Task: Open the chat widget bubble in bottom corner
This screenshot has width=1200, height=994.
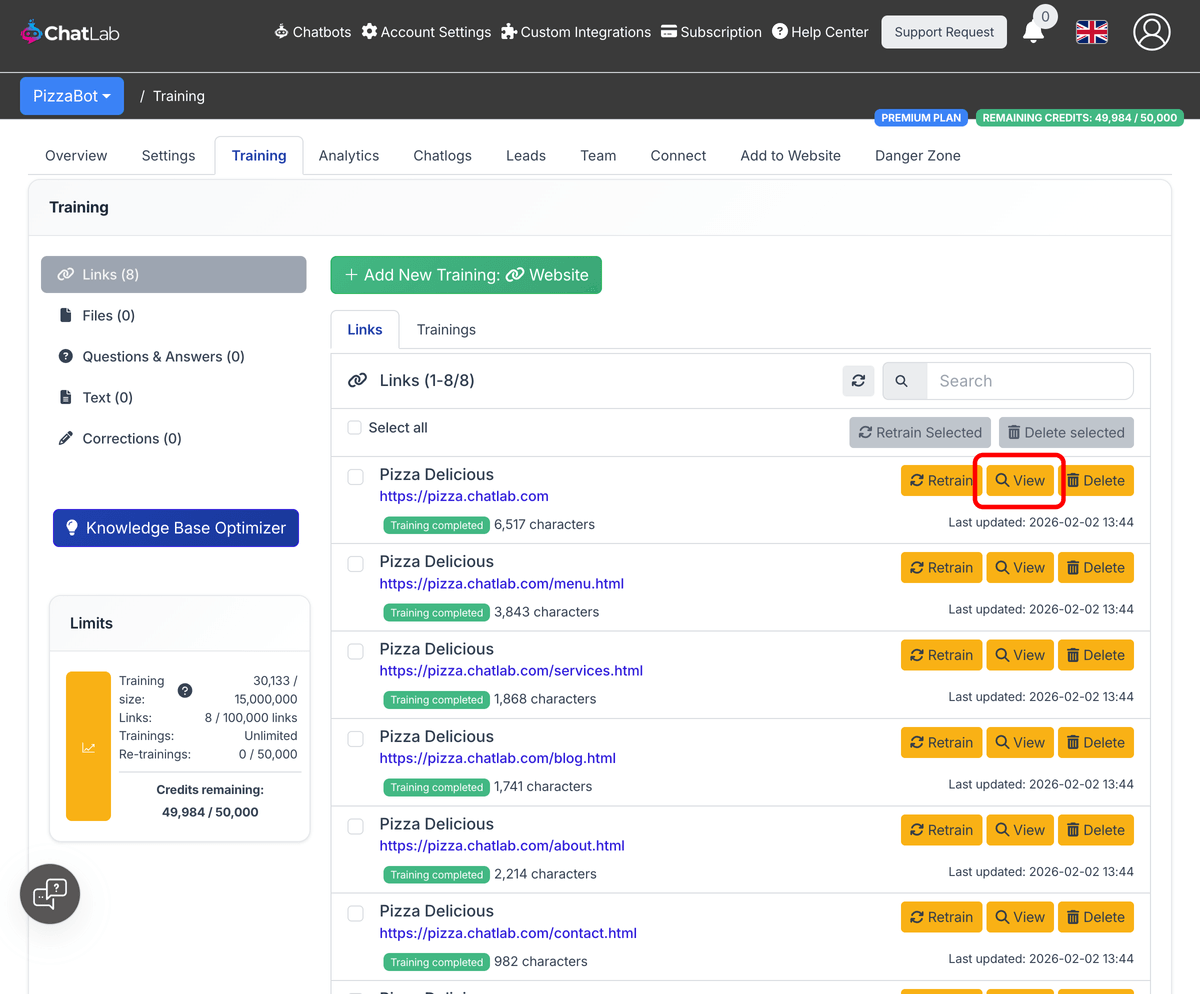Action: pos(49,893)
